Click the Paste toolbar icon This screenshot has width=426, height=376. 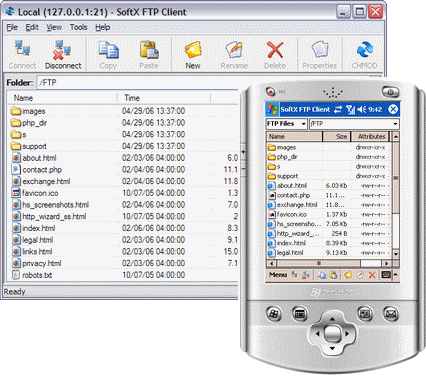pyautogui.click(x=149, y=54)
